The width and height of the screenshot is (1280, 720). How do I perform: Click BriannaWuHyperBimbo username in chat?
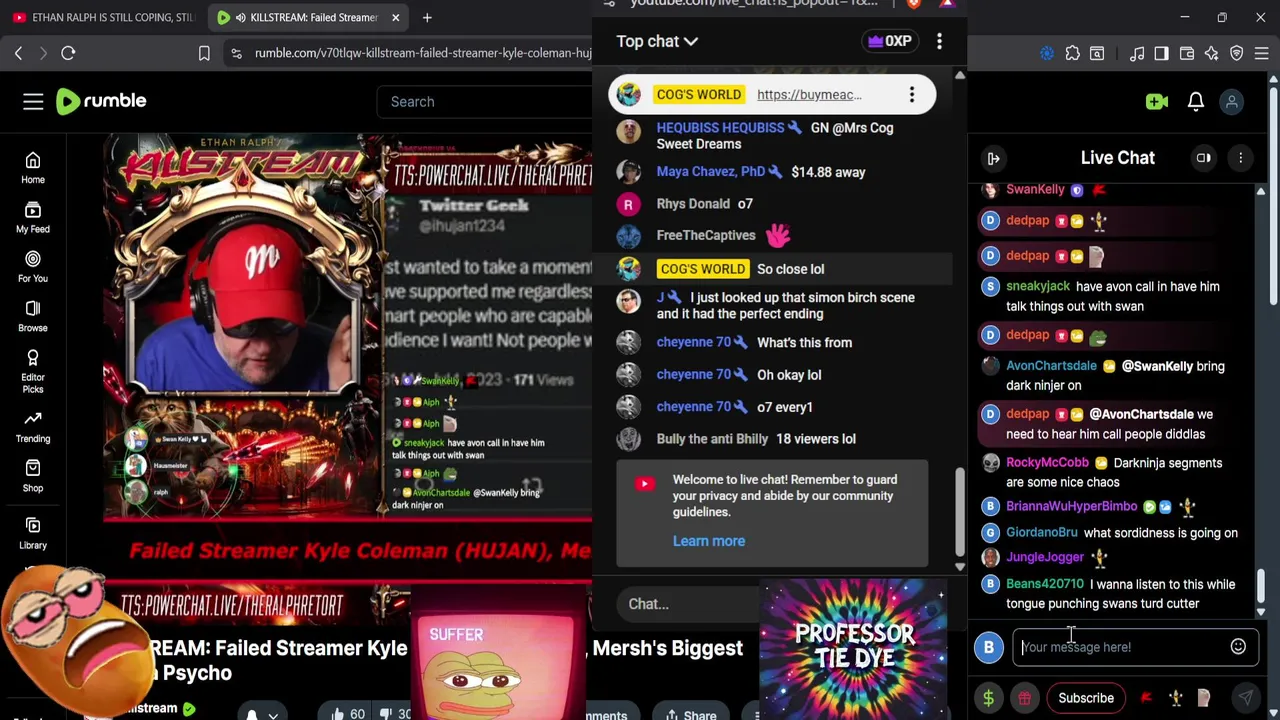click(1071, 507)
